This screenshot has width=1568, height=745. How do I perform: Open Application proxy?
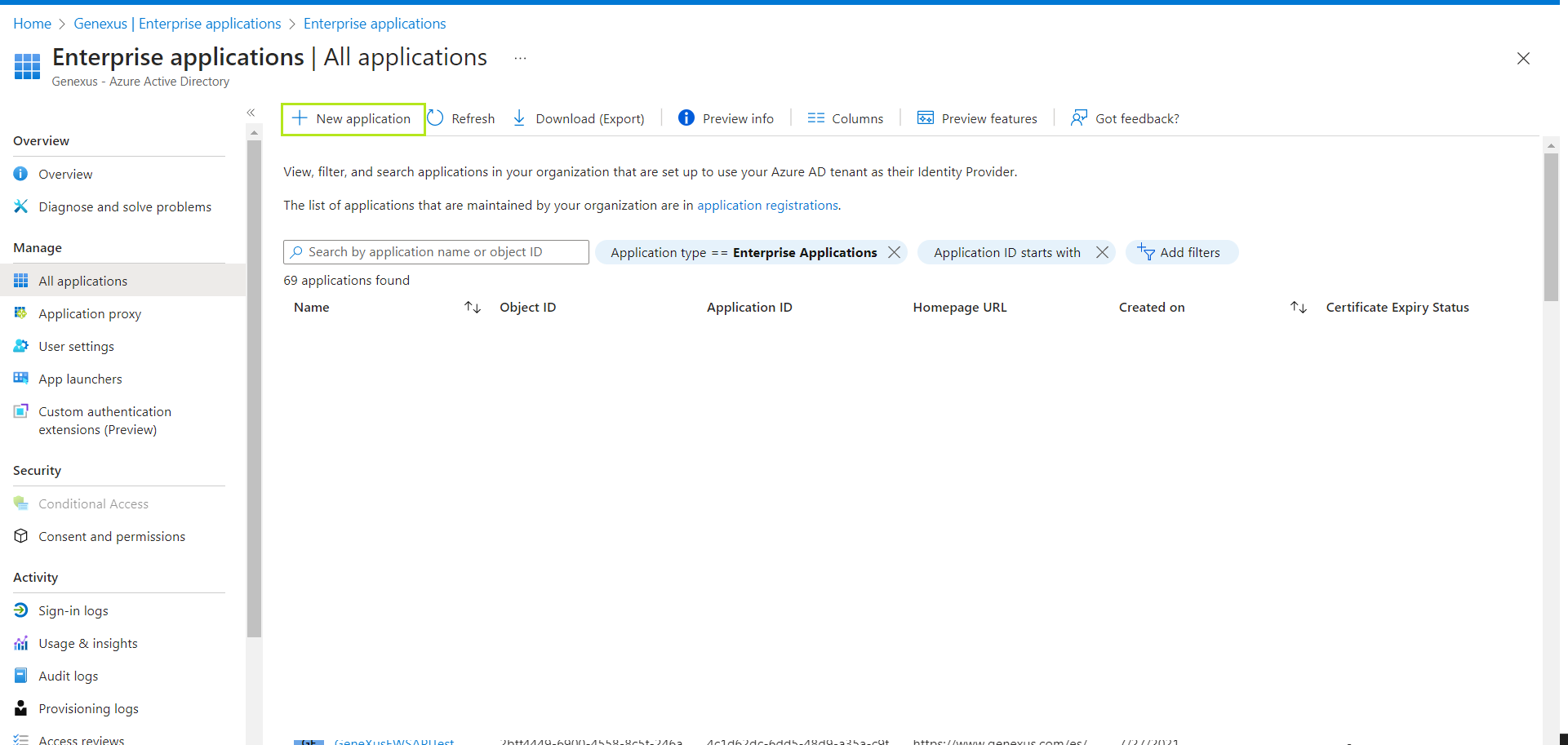click(x=90, y=314)
